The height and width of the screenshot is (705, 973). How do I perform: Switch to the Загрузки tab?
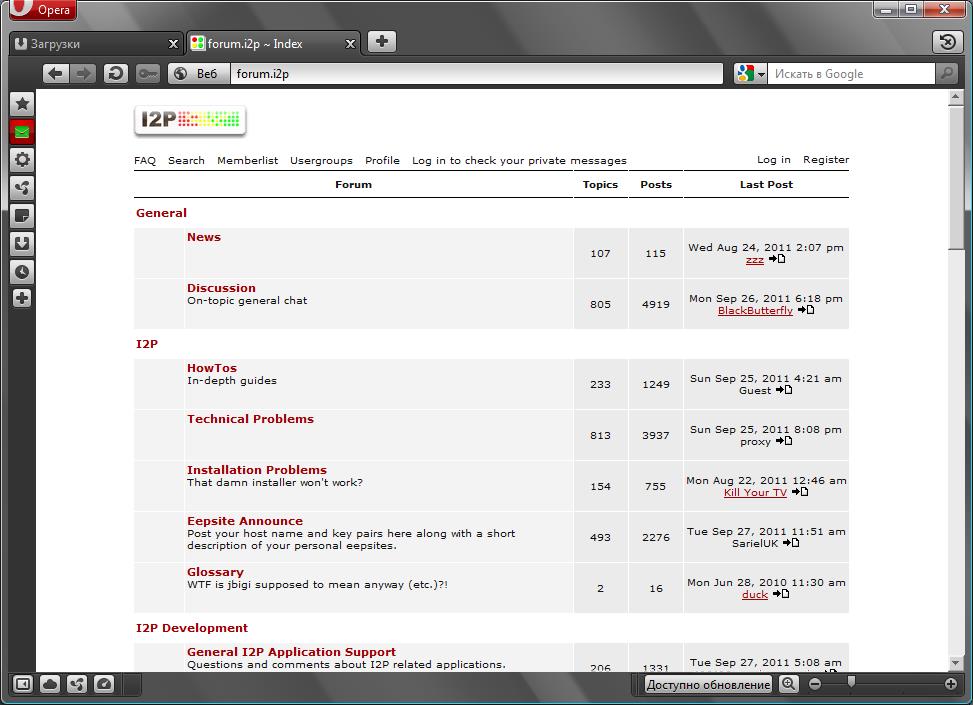point(90,44)
